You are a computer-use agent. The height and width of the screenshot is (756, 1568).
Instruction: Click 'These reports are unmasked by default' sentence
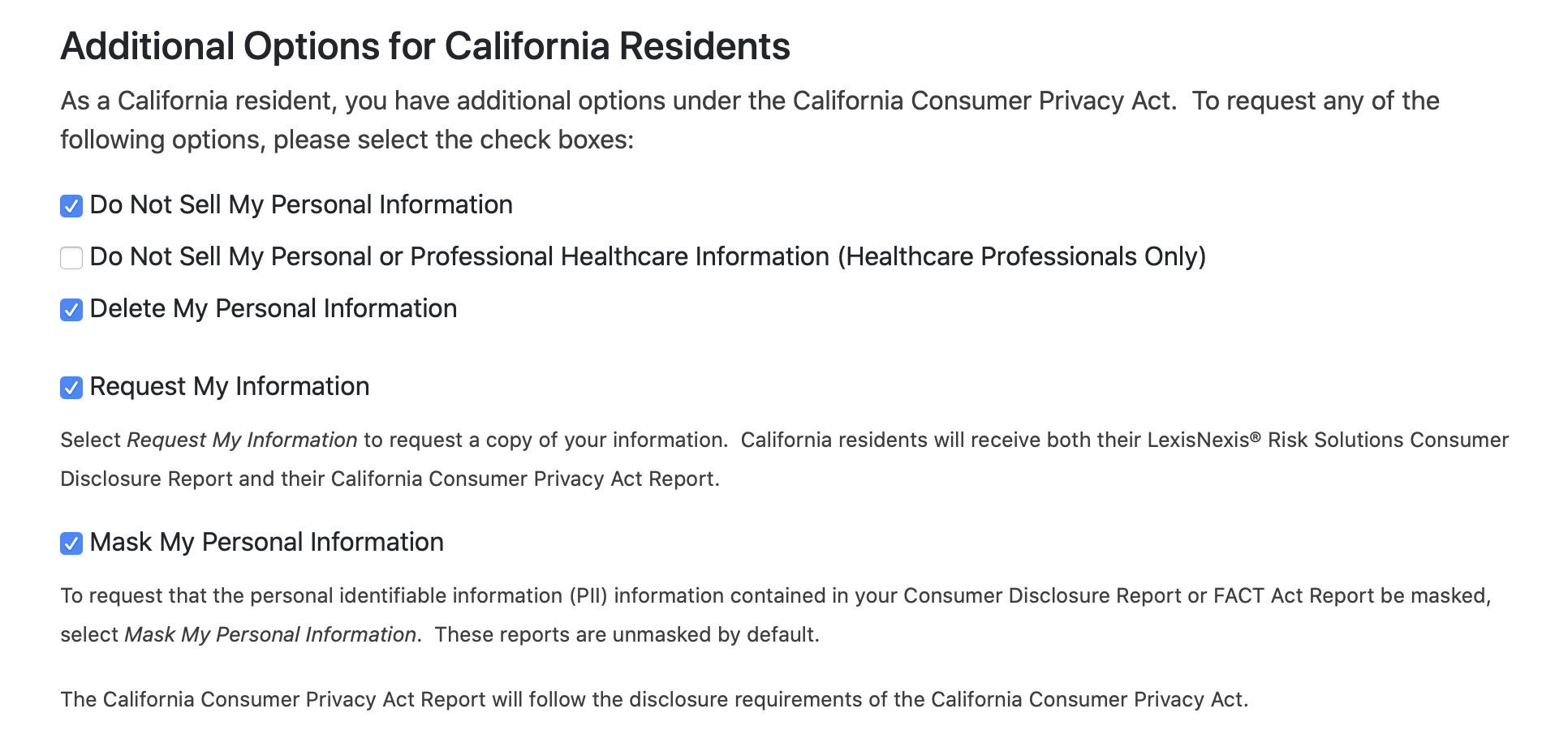pyautogui.click(x=627, y=634)
